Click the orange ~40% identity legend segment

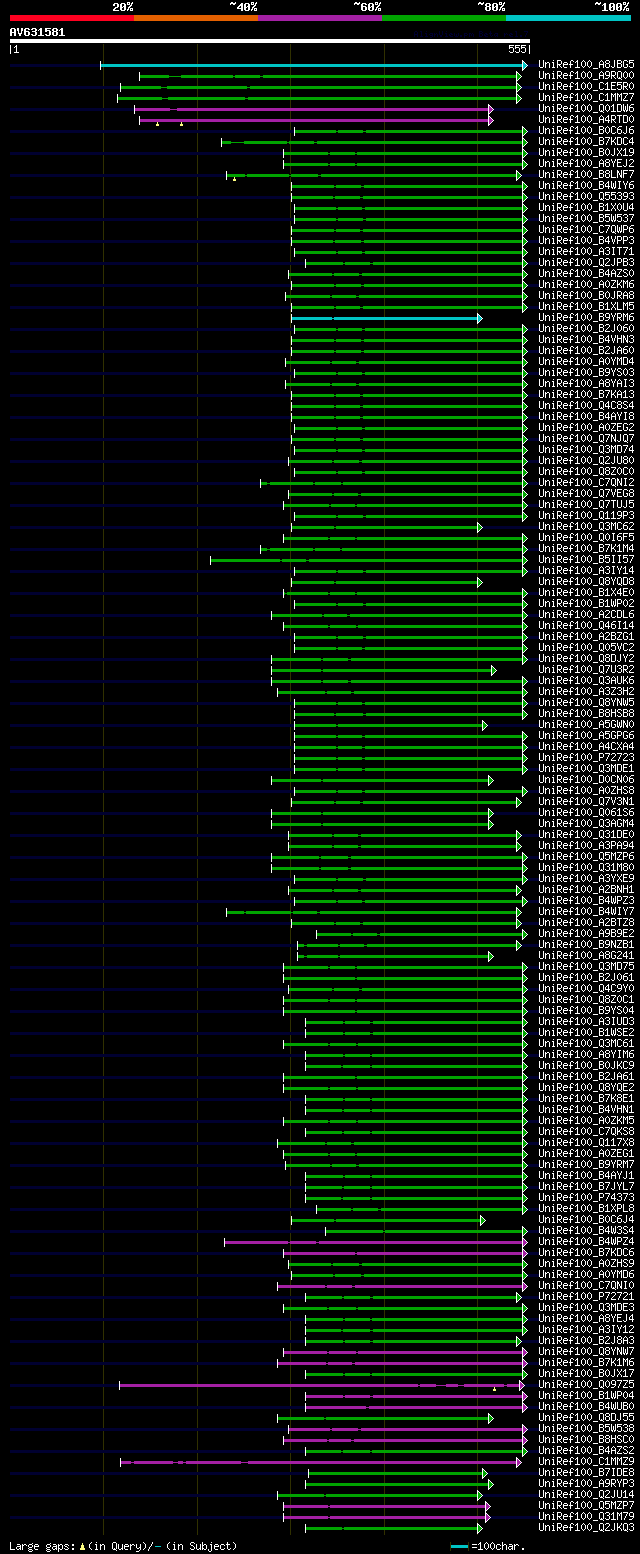196,18
